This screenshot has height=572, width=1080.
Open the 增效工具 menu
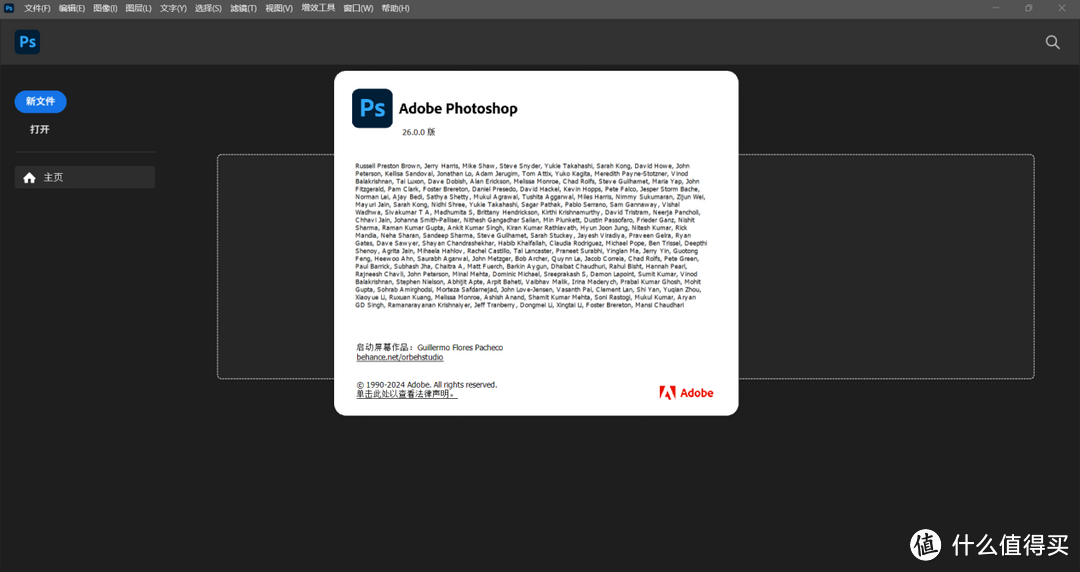(x=318, y=8)
